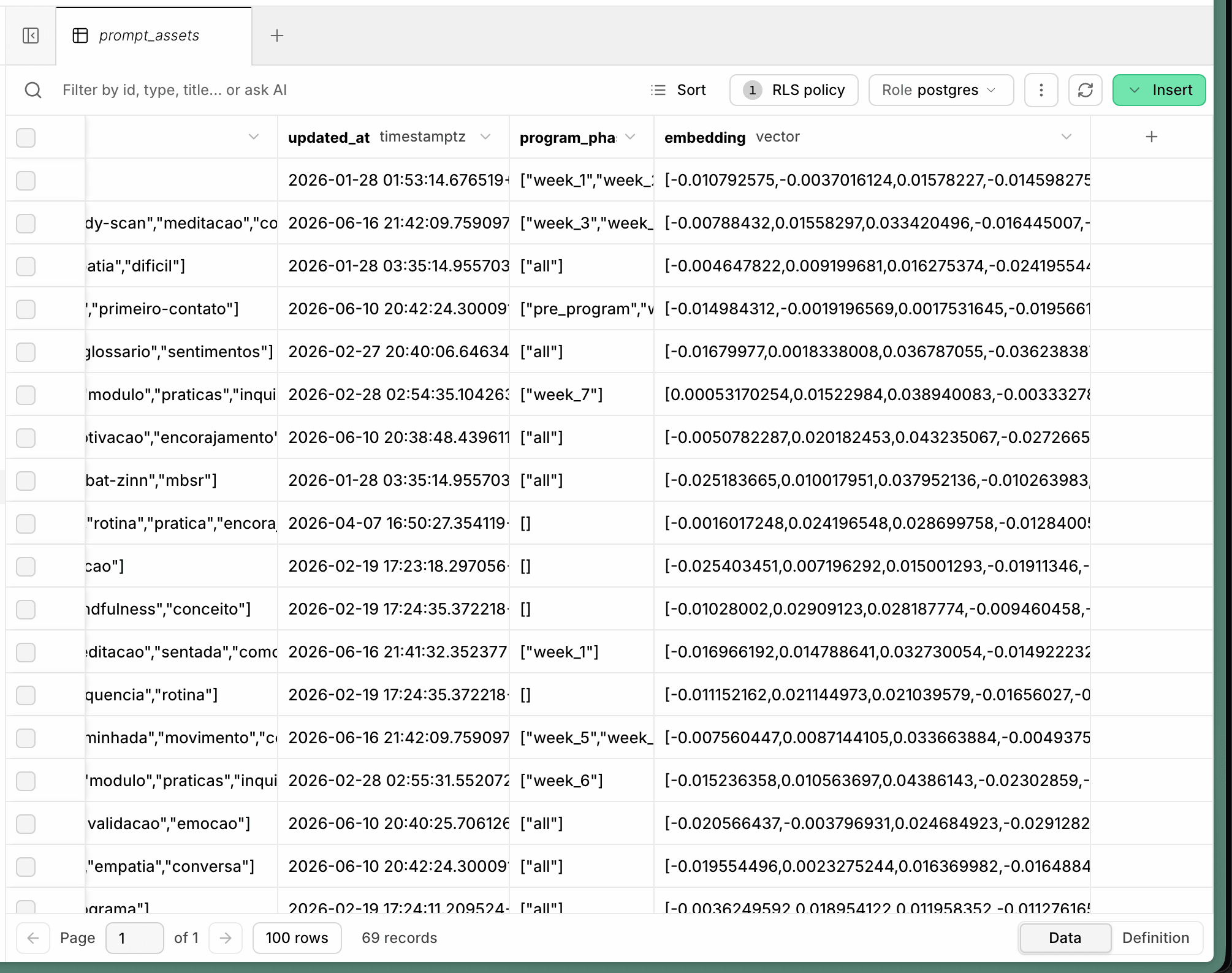Select row with updated_at 2026-01-28 01:53:14
The width and height of the screenshot is (1232, 973).
[x=26, y=180]
